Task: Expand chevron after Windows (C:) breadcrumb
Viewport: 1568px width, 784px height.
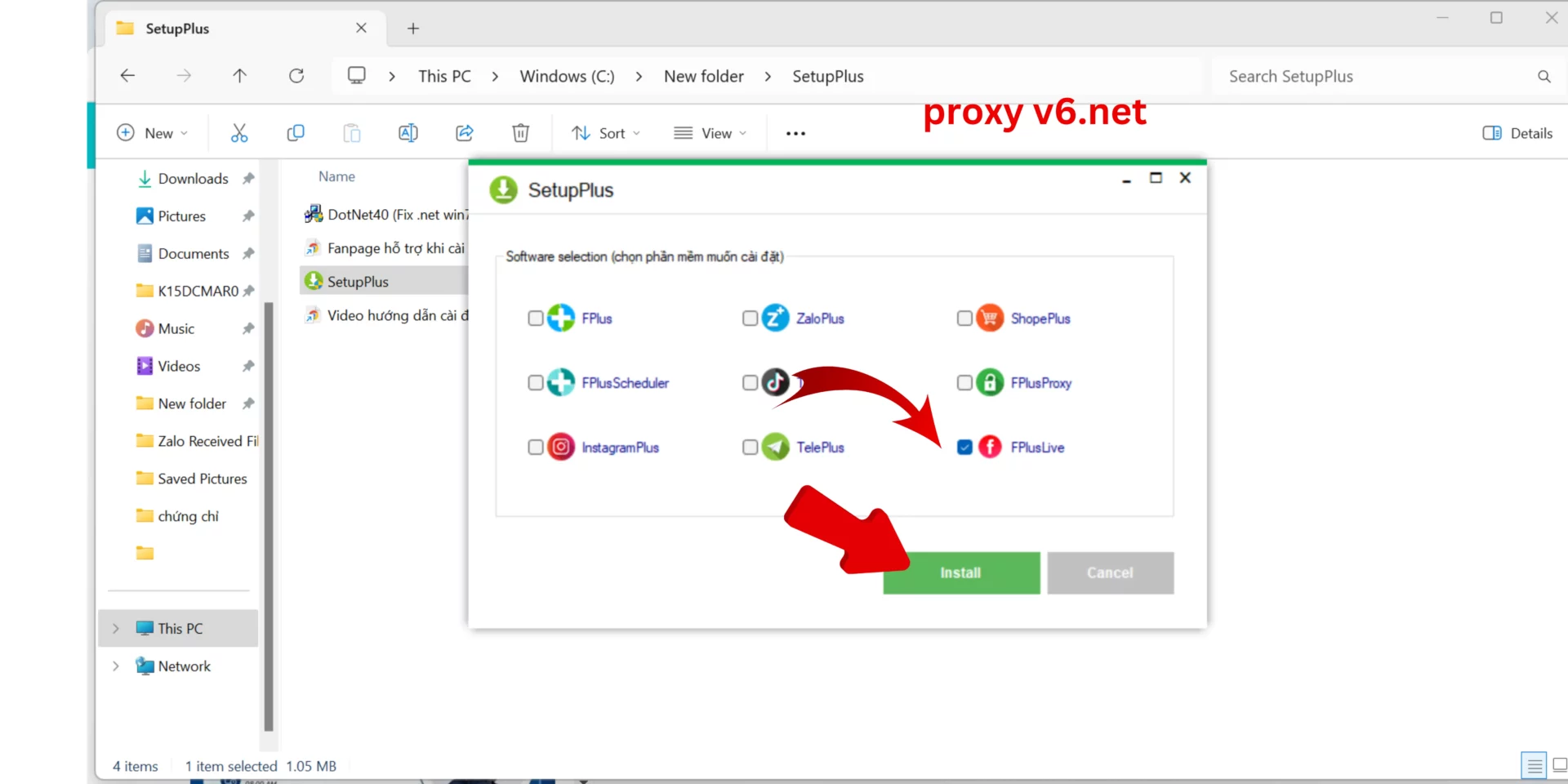Action: coord(639,76)
